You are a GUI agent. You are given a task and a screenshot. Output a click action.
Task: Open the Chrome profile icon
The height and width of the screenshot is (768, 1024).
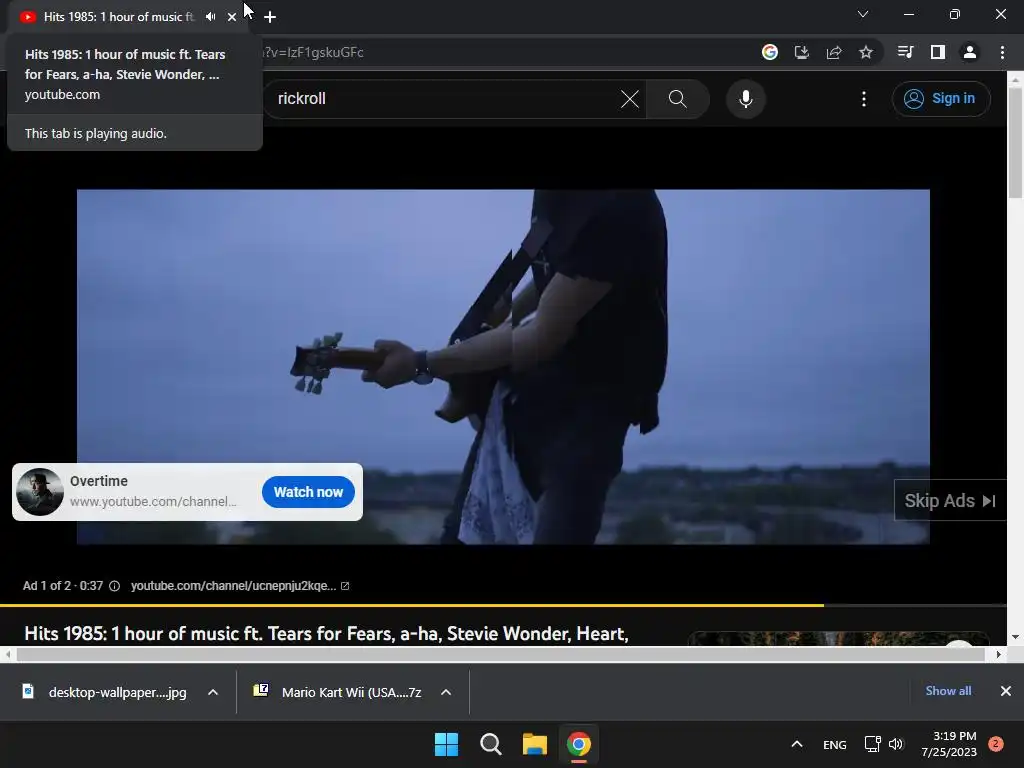970,52
